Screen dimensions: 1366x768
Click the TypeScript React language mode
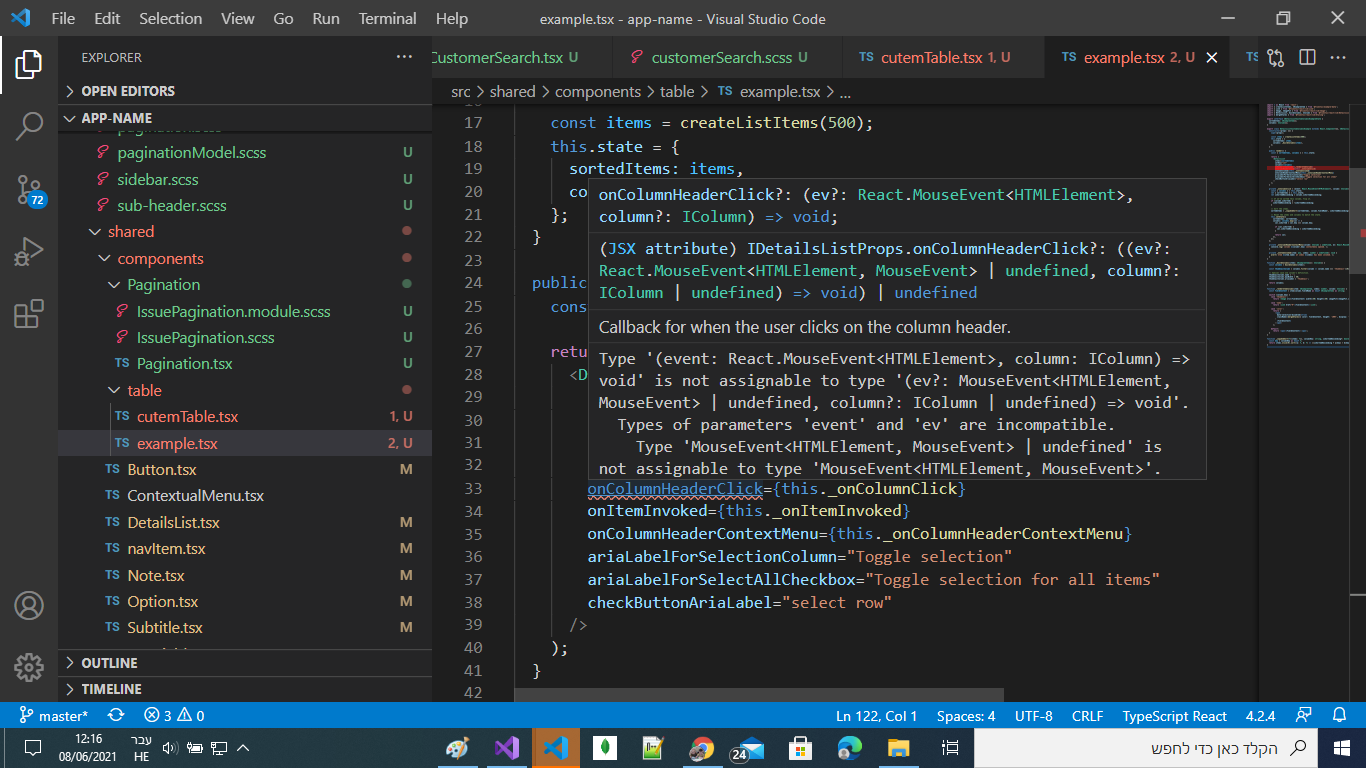click(1173, 715)
